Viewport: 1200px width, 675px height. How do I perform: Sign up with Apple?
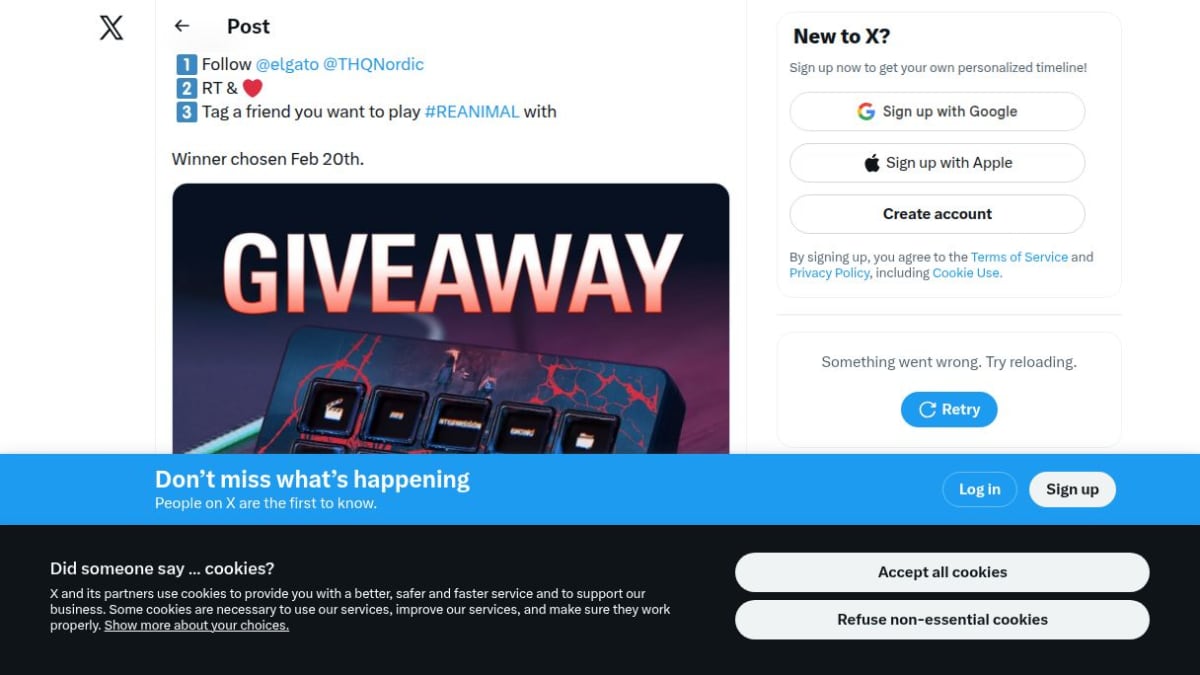point(937,163)
